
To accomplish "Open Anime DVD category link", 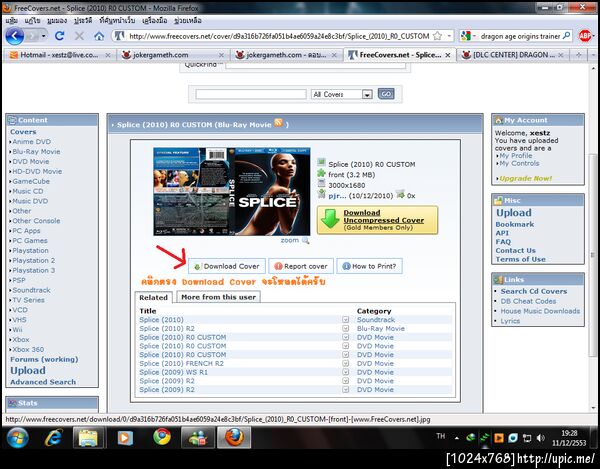I will click(x=31, y=142).
